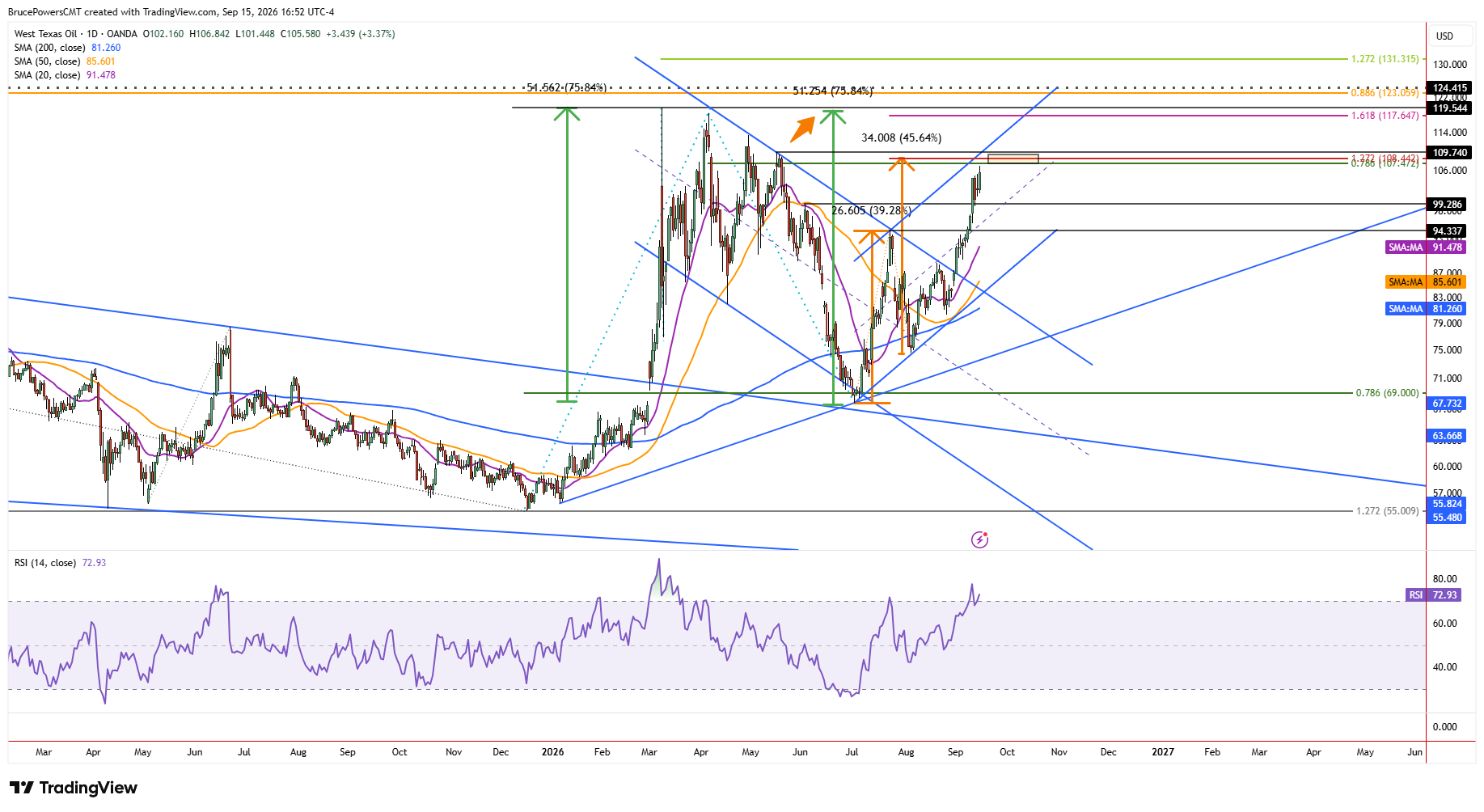Click the lightning bolt event icon on chart
This screenshot has width=1484, height=812.
[x=979, y=539]
